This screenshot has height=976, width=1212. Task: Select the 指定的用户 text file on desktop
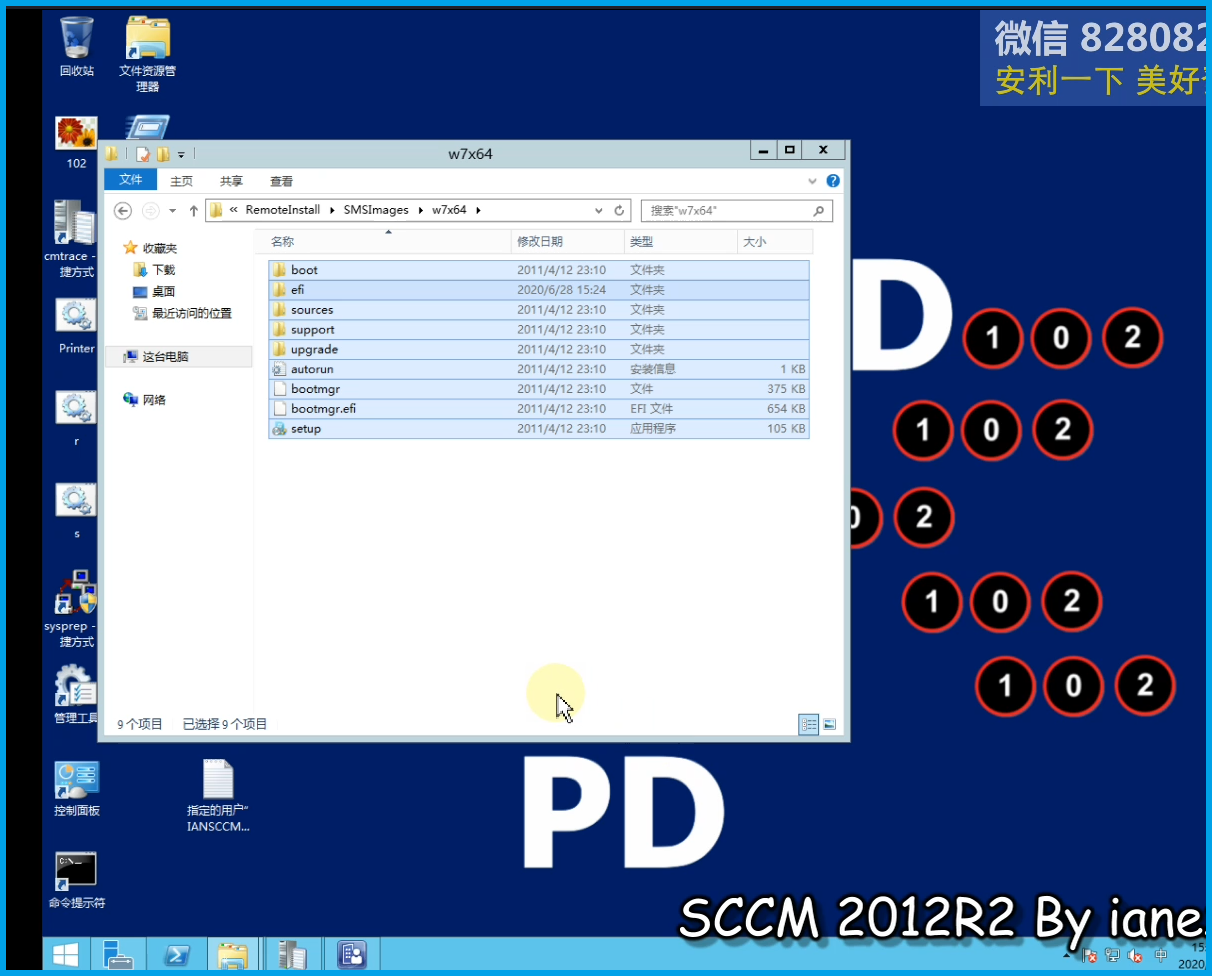(218, 796)
